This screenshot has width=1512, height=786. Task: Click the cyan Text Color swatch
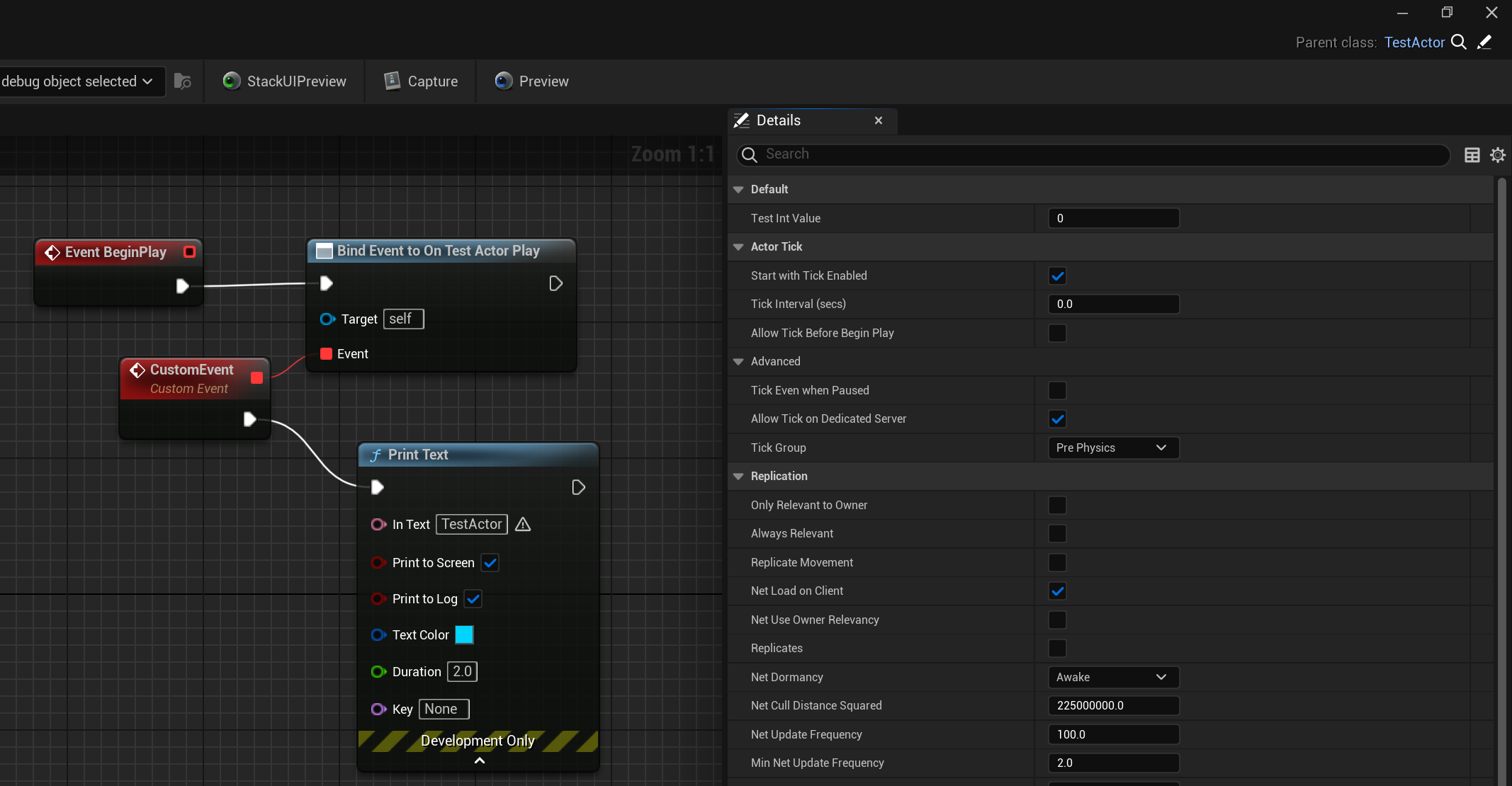464,635
